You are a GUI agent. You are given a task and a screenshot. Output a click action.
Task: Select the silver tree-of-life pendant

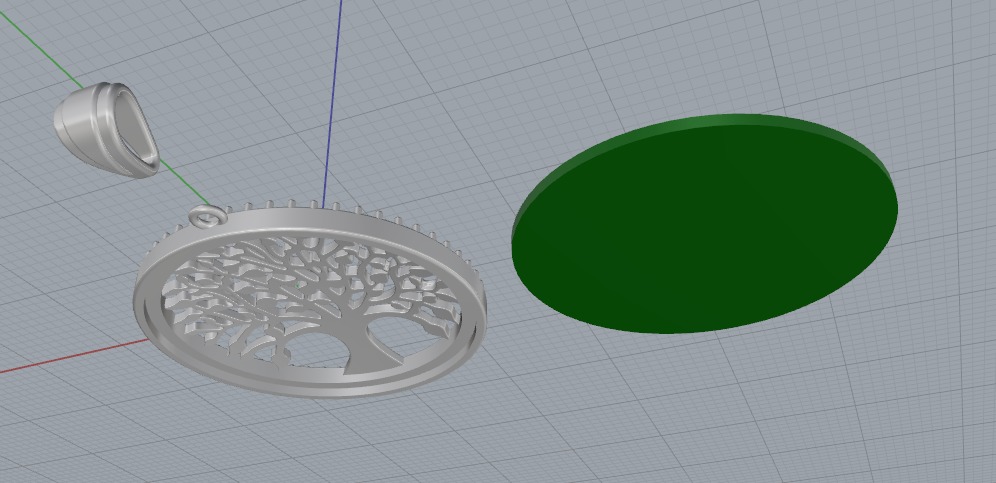tap(310, 299)
